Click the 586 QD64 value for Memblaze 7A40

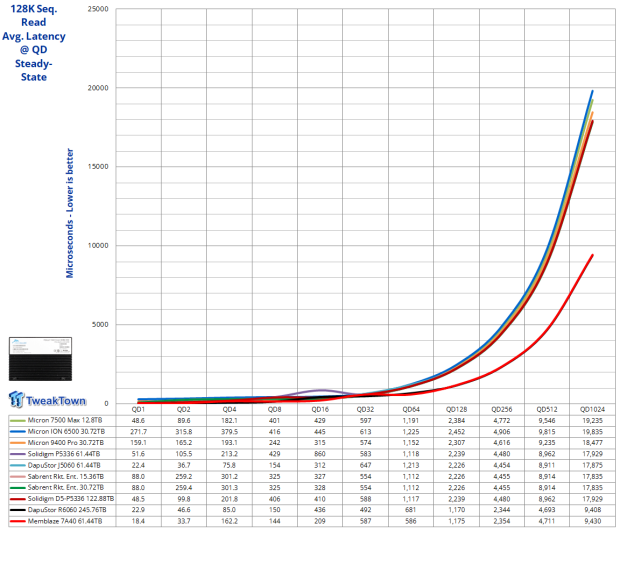[x=411, y=521]
